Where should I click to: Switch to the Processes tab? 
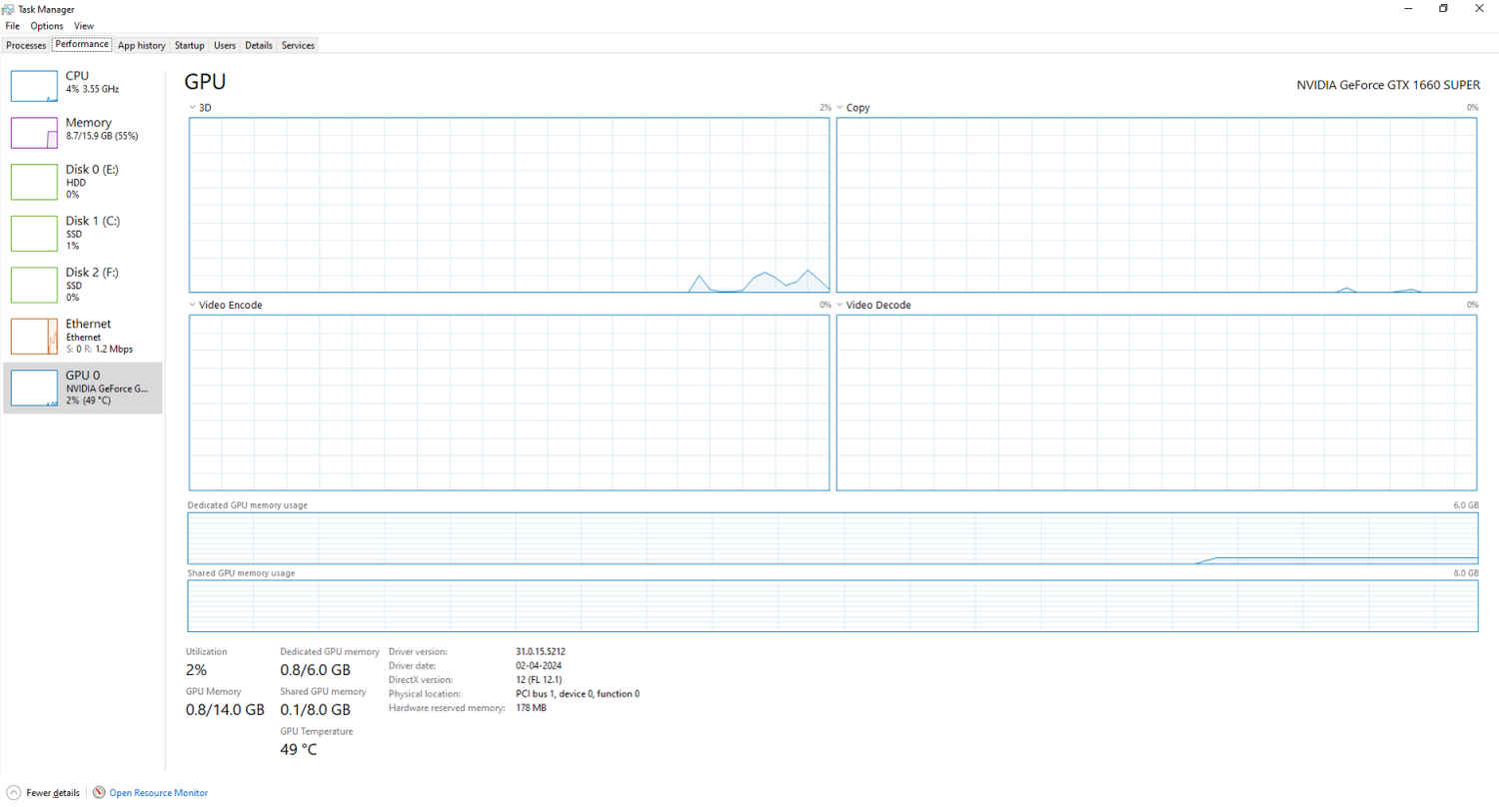point(26,45)
